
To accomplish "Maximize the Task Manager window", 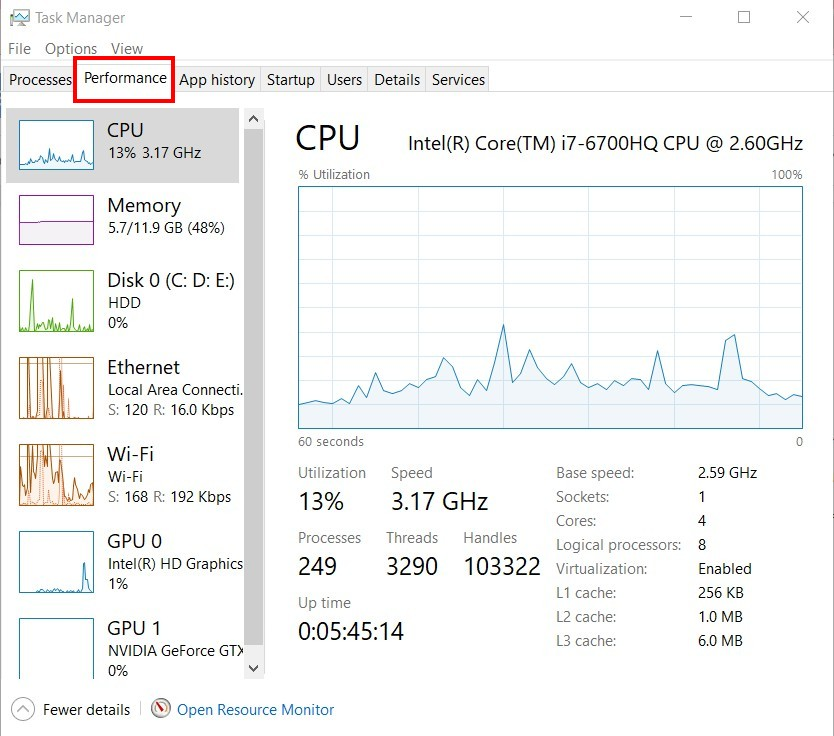I will [744, 17].
